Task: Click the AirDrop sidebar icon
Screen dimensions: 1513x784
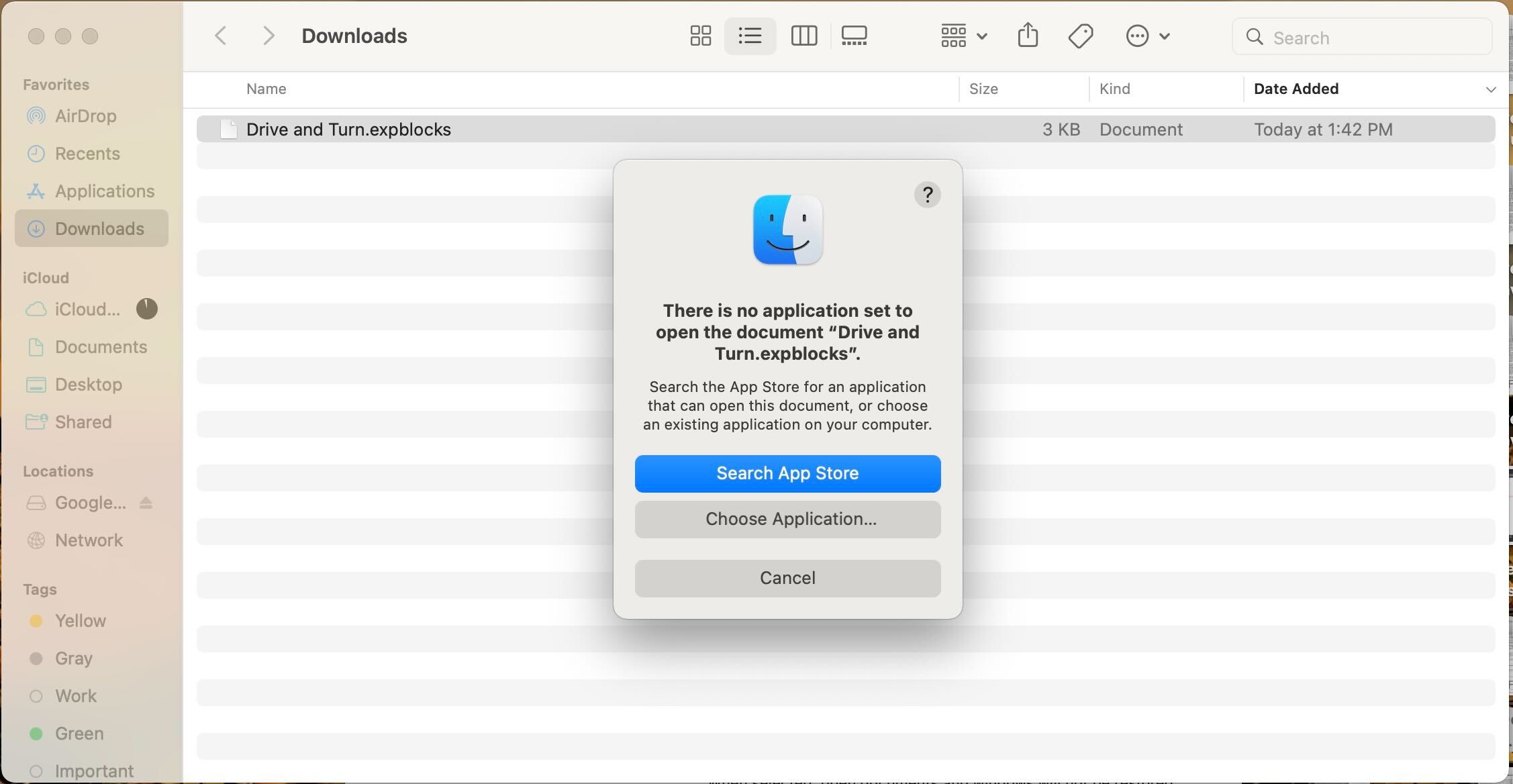Action: [36, 116]
